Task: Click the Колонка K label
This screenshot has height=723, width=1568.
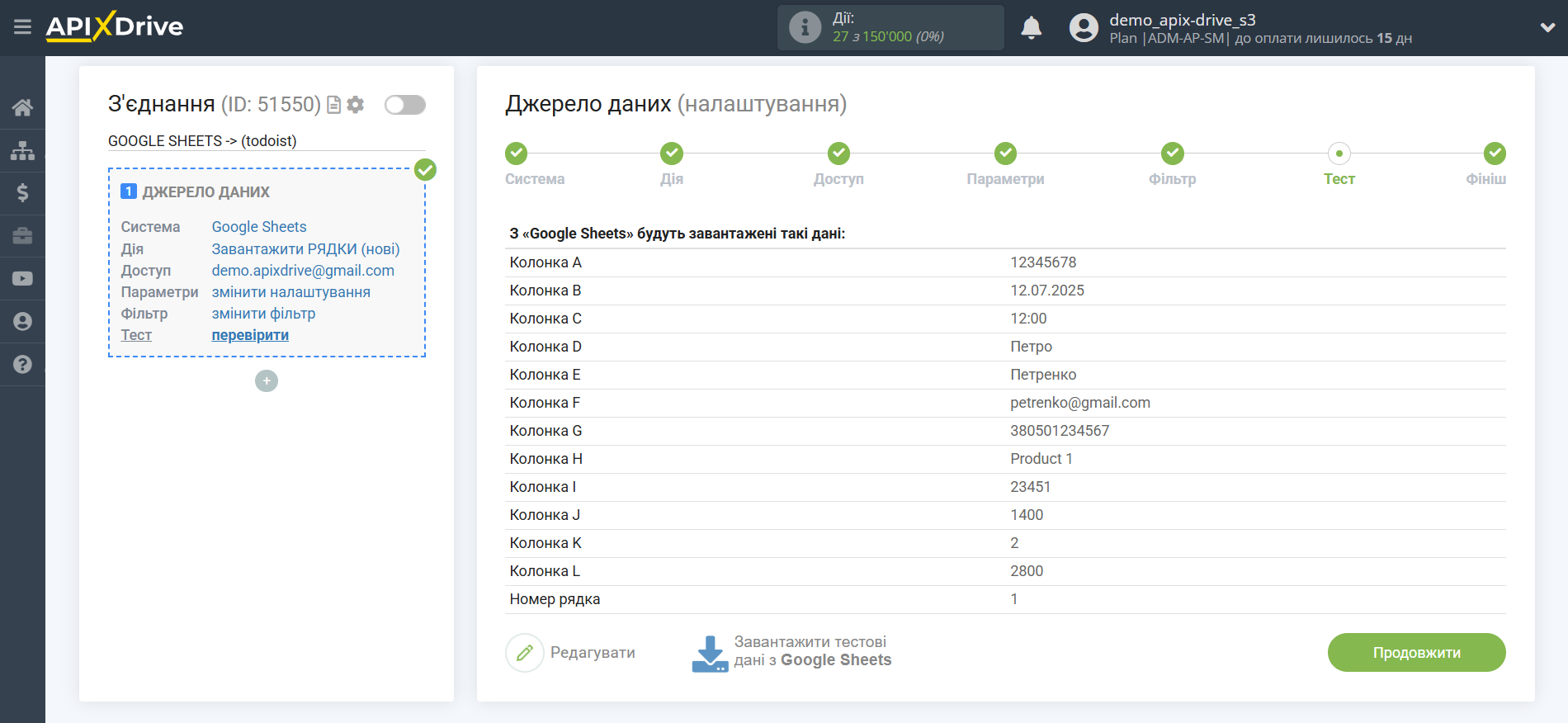Action: click(545, 543)
